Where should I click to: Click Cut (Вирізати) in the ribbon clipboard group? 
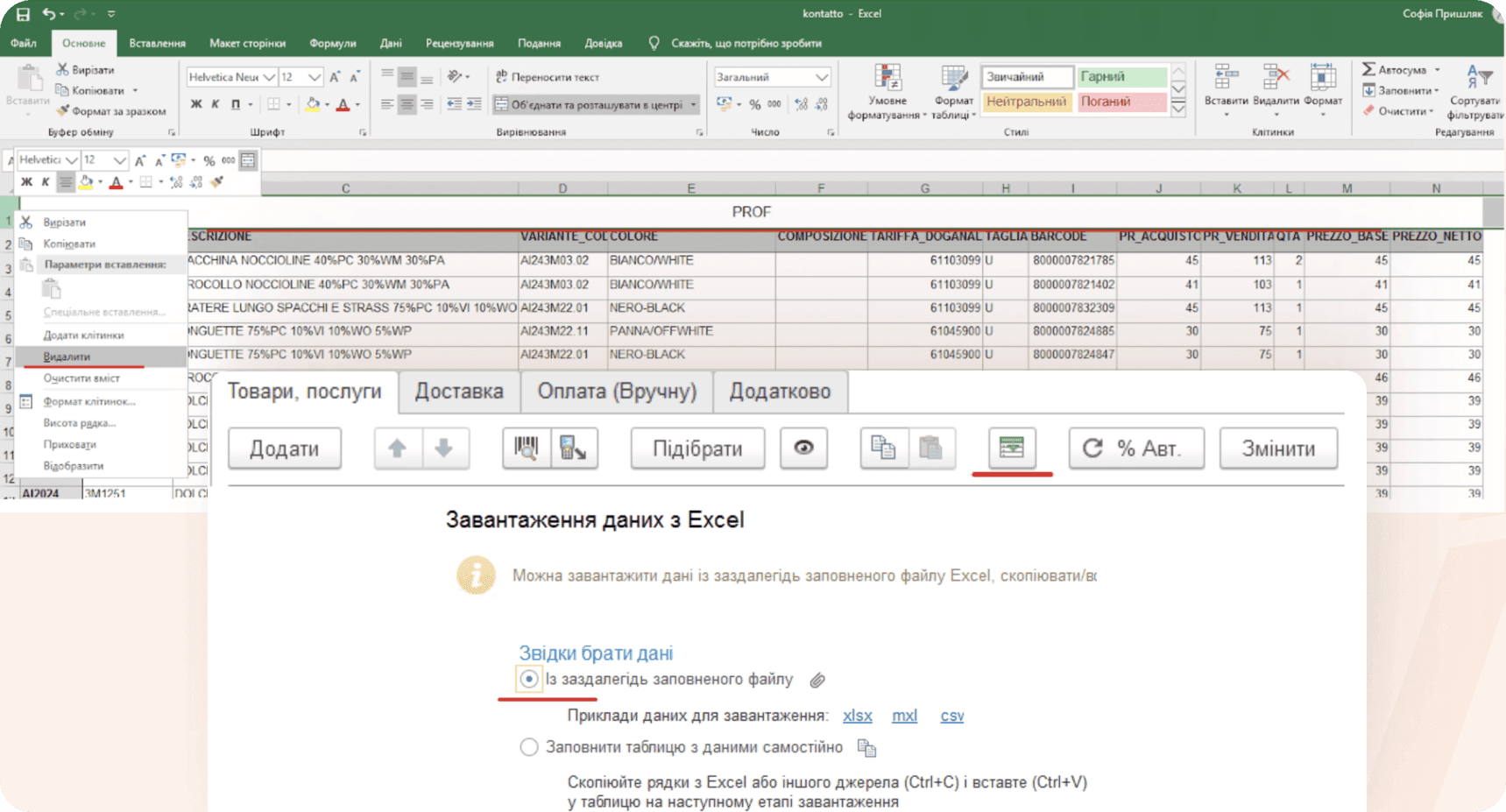coord(85,69)
